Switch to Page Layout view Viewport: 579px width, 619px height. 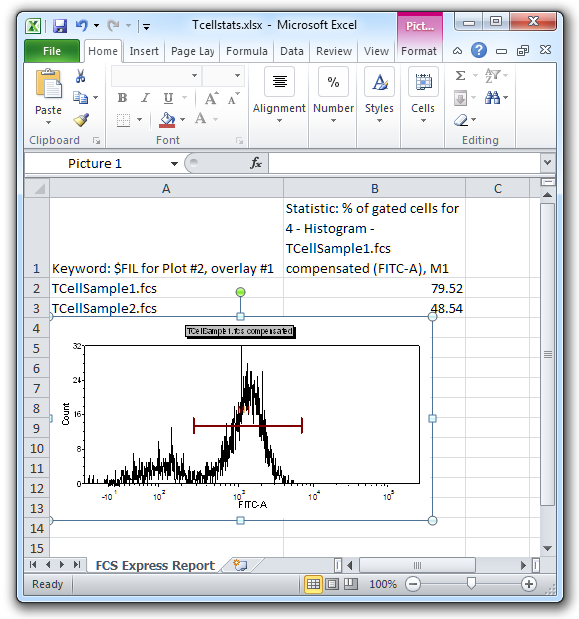coord(332,584)
